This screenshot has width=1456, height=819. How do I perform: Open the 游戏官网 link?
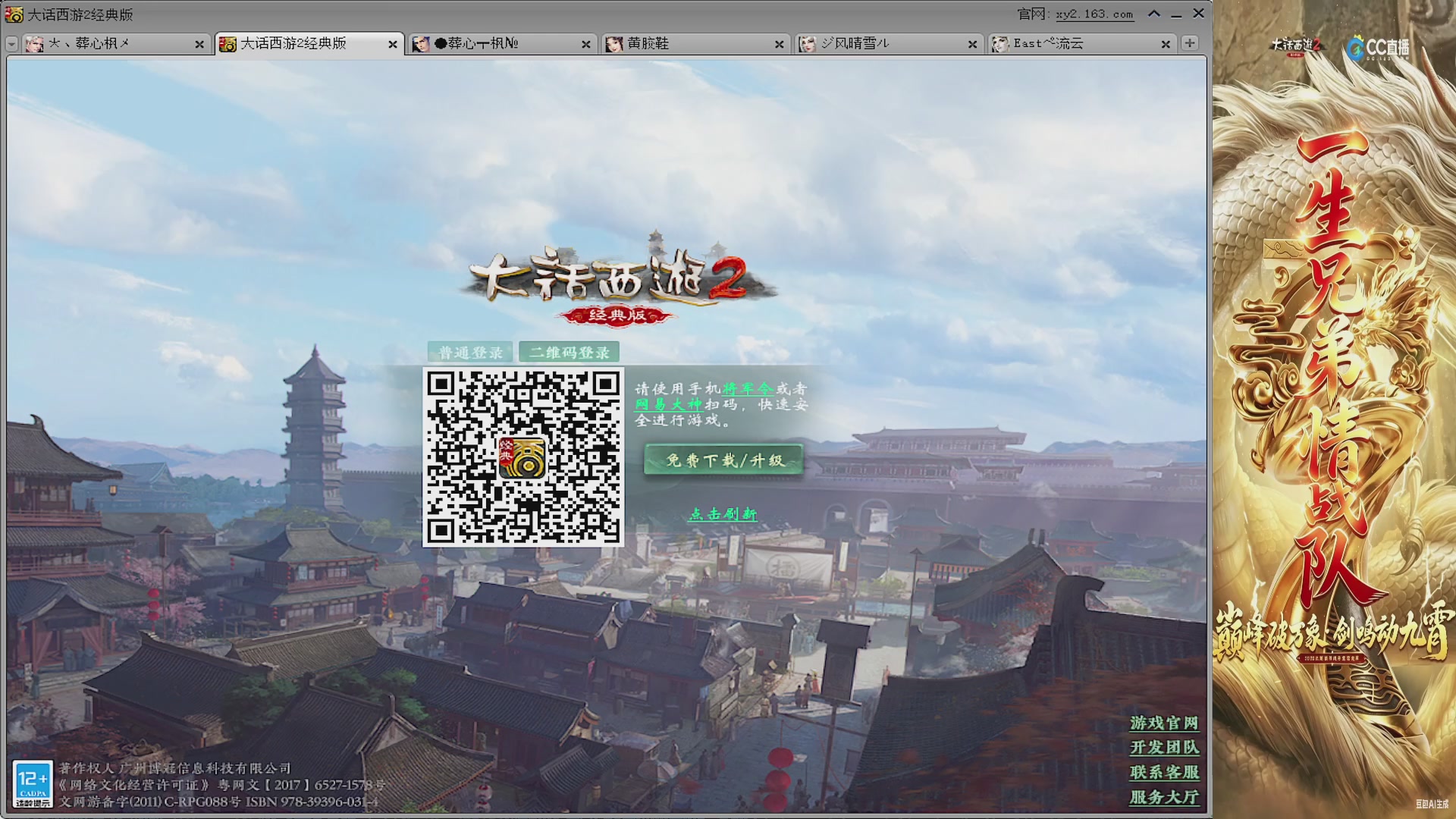point(1164,723)
